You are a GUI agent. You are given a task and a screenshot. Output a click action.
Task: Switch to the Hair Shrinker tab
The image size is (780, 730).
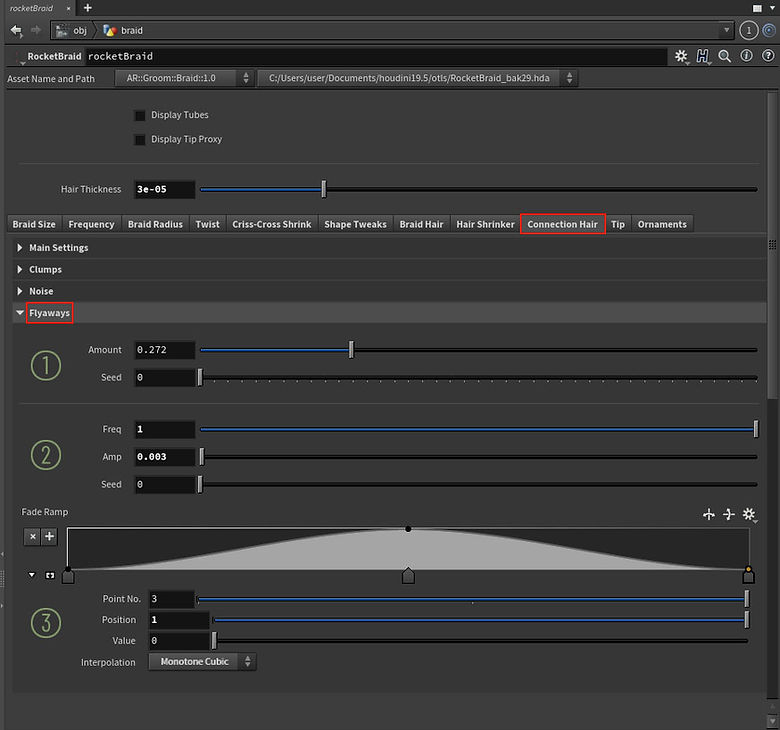click(486, 224)
